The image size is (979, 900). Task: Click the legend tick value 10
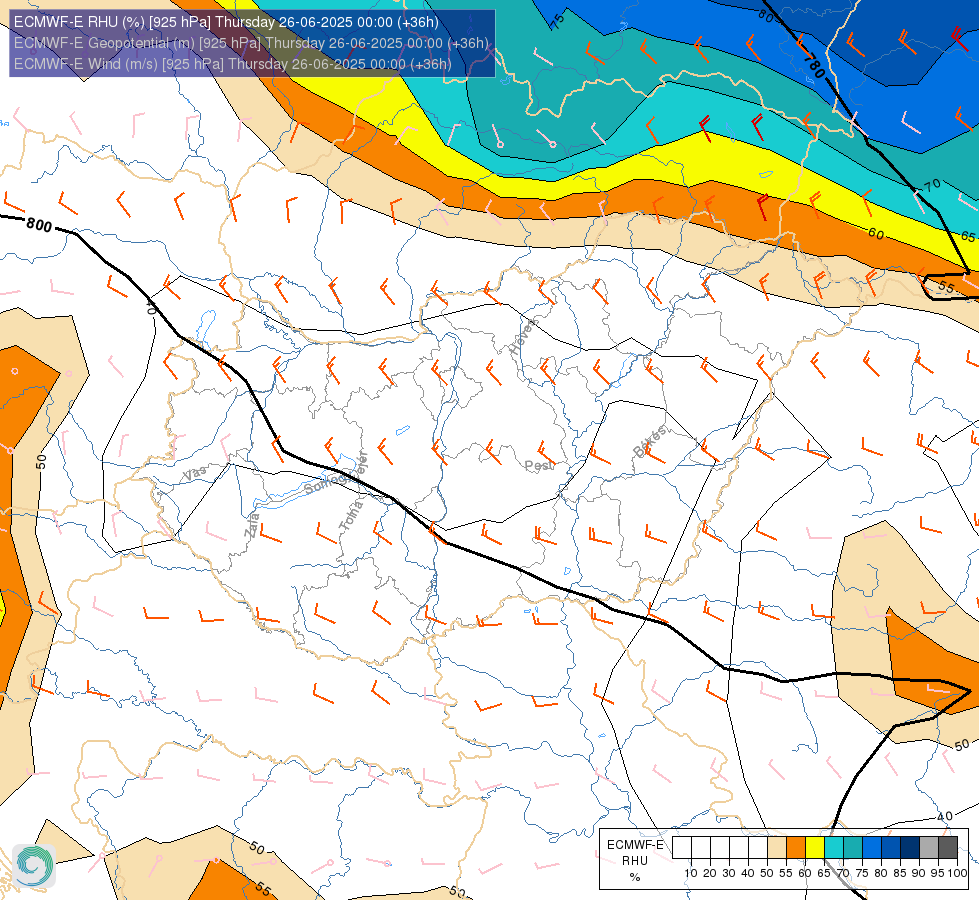point(691,873)
